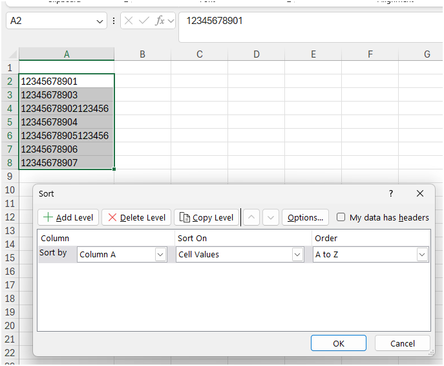The image size is (444, 366).
Task: Click the Add Level button
Action: tap(68, 217)
